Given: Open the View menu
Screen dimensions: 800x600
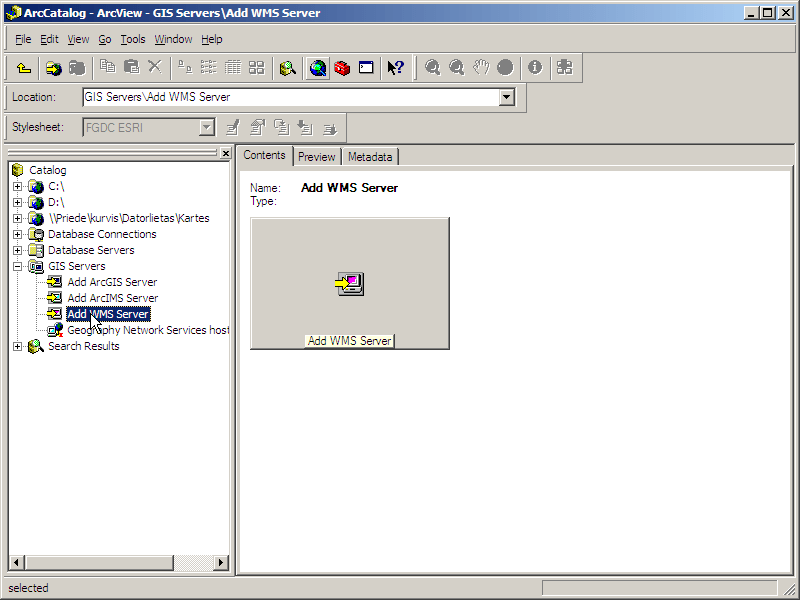Looking at the screenshot, I should pyautogui.click(x=78, y=39).
